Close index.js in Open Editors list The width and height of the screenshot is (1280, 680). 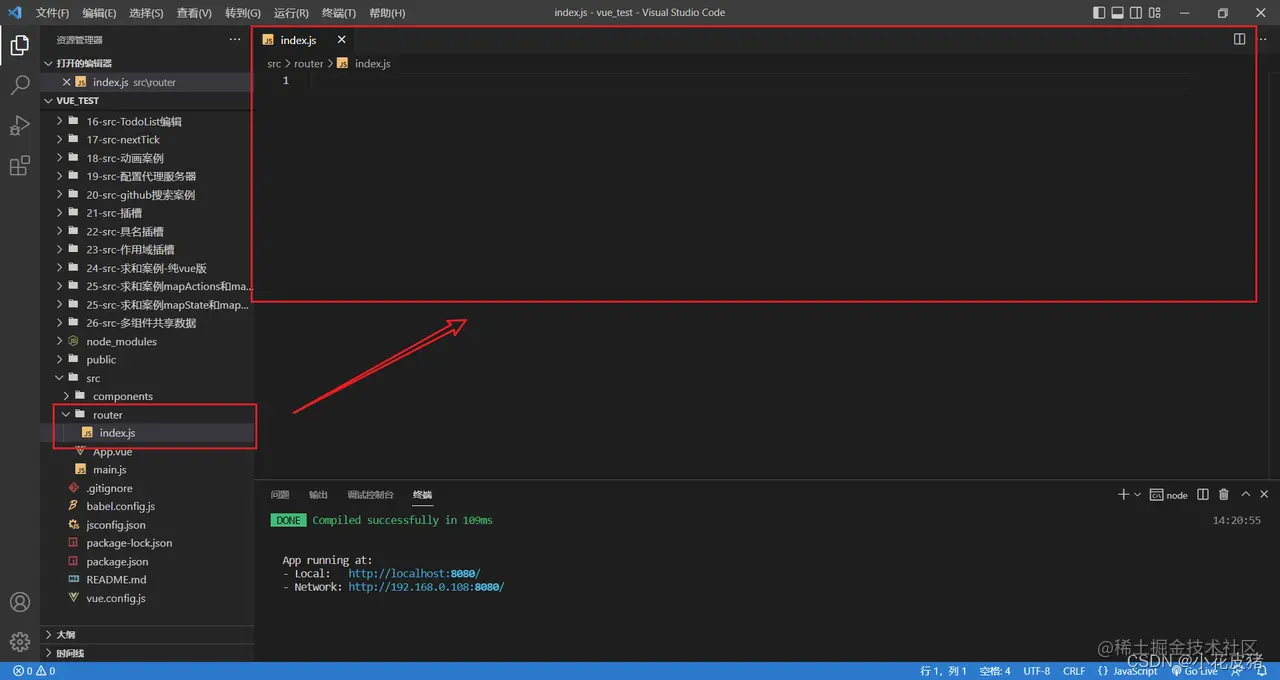coord(66,82)
